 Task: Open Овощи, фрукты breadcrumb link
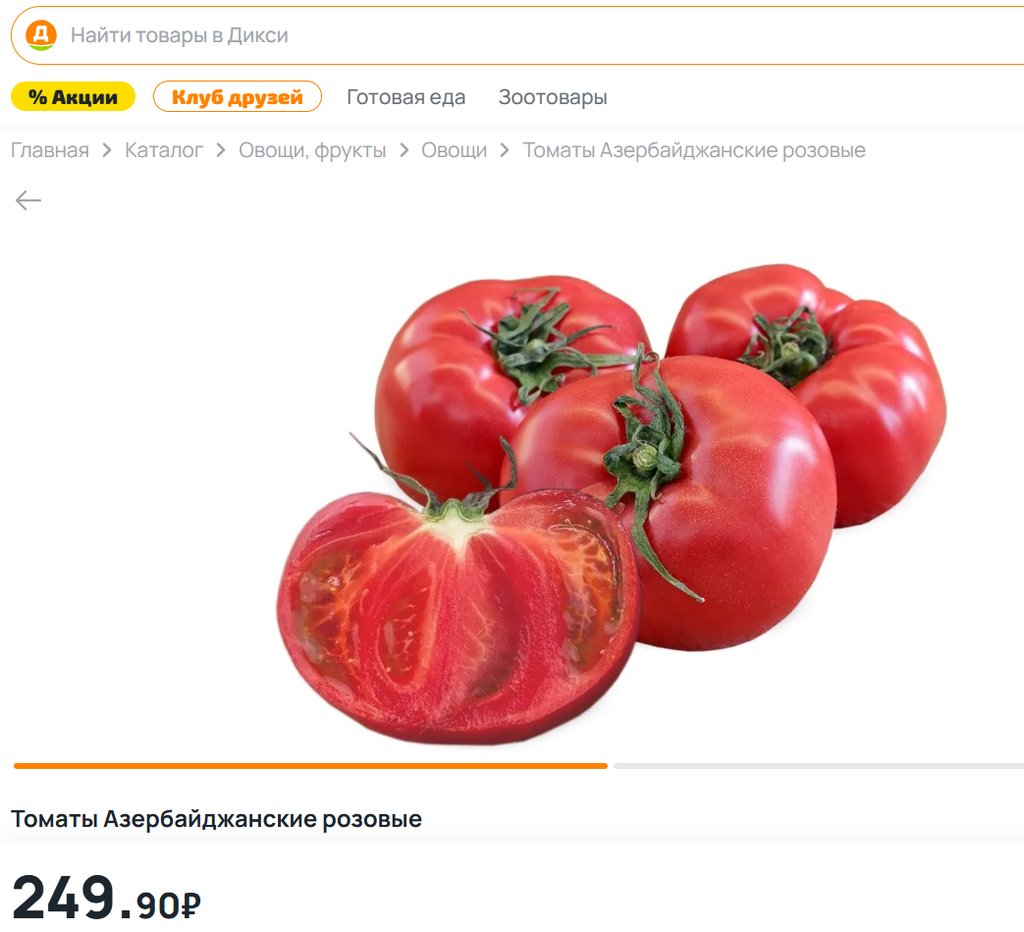pyautogui.click(x=312, y=150)
